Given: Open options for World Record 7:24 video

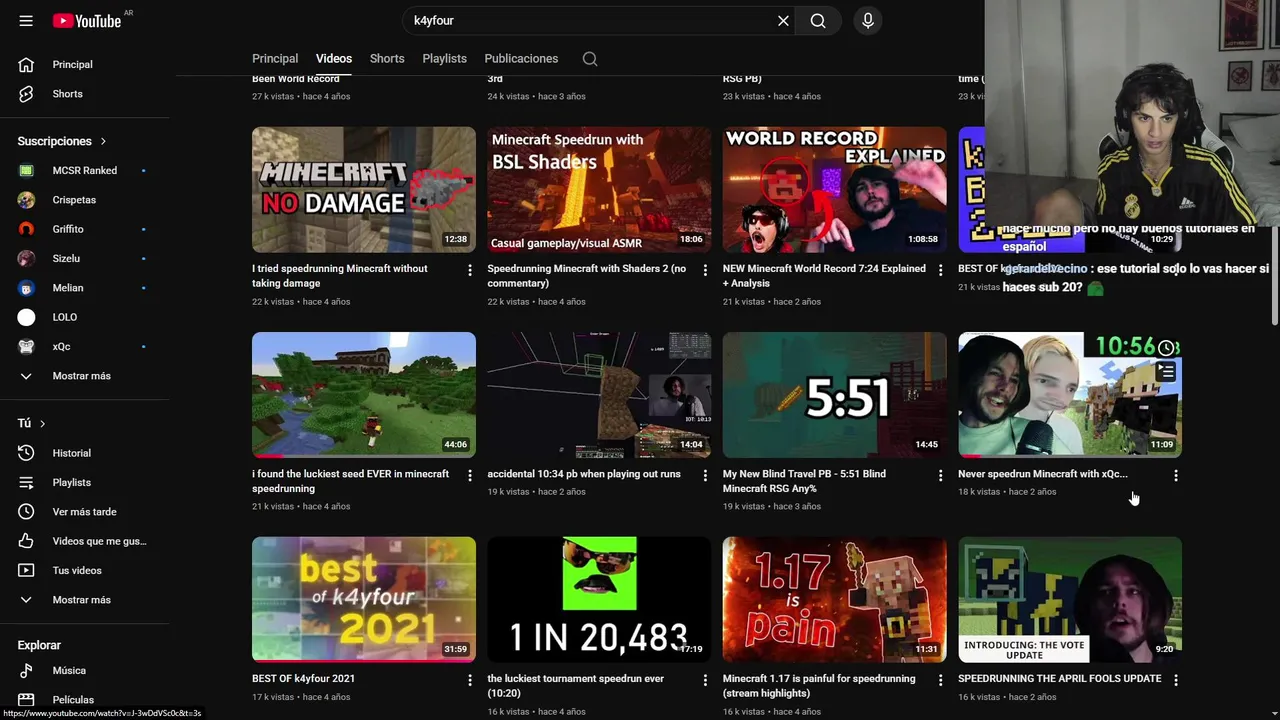Looking at the screenshot, I should click(x=940, y=270).
